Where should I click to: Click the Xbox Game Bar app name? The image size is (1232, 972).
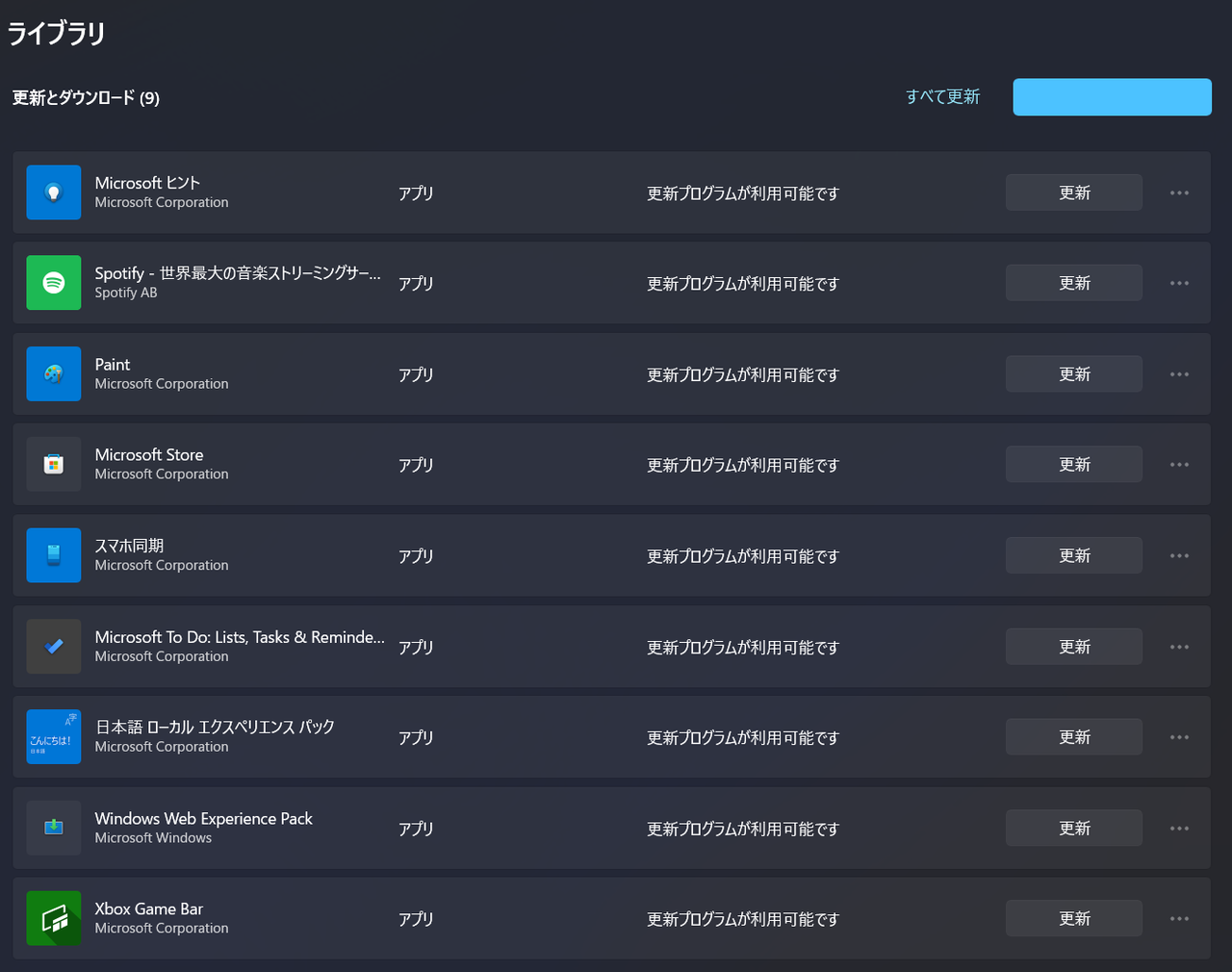tap(149, 908)
